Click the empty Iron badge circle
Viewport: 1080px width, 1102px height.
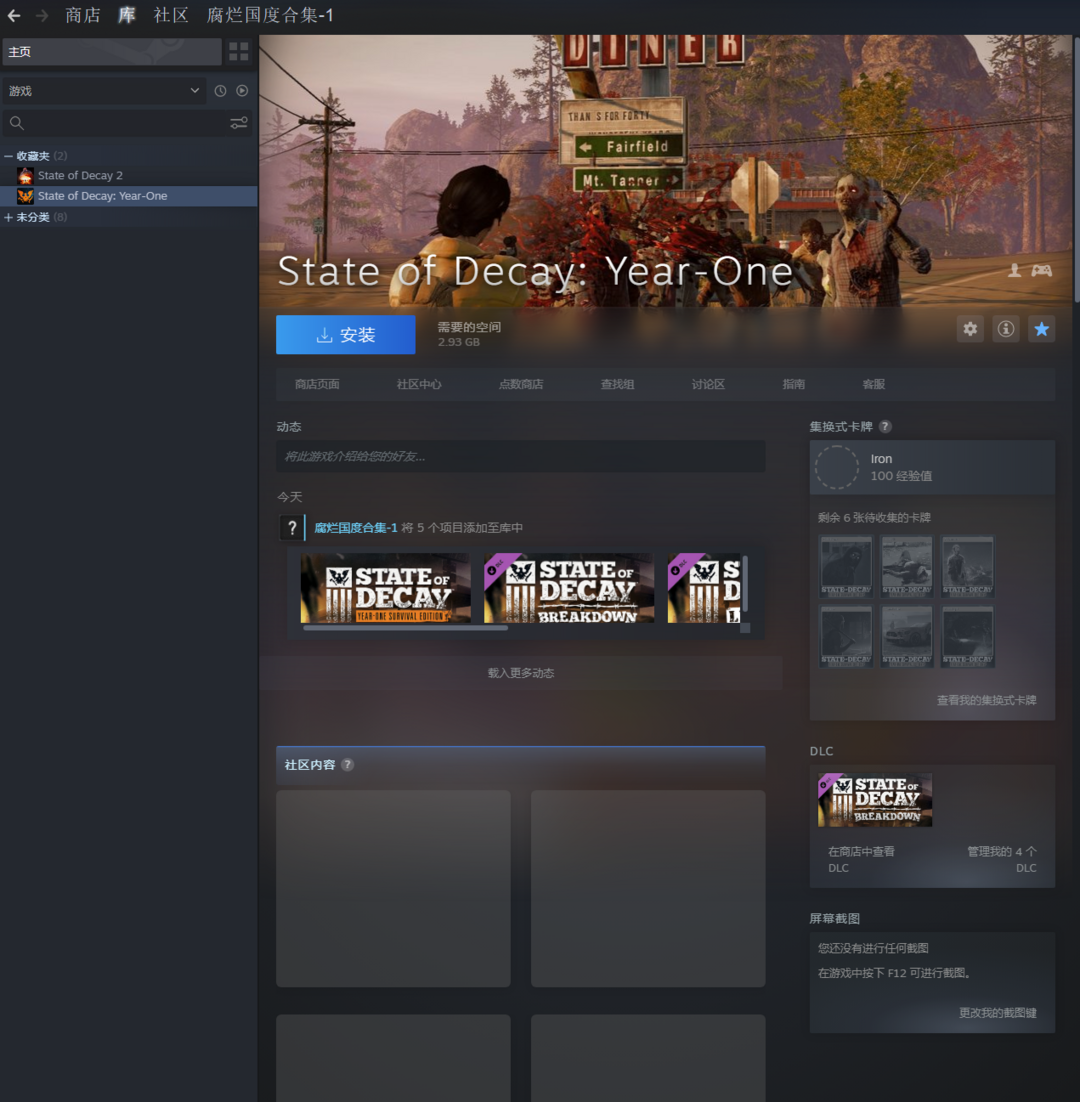click(837, 467)
